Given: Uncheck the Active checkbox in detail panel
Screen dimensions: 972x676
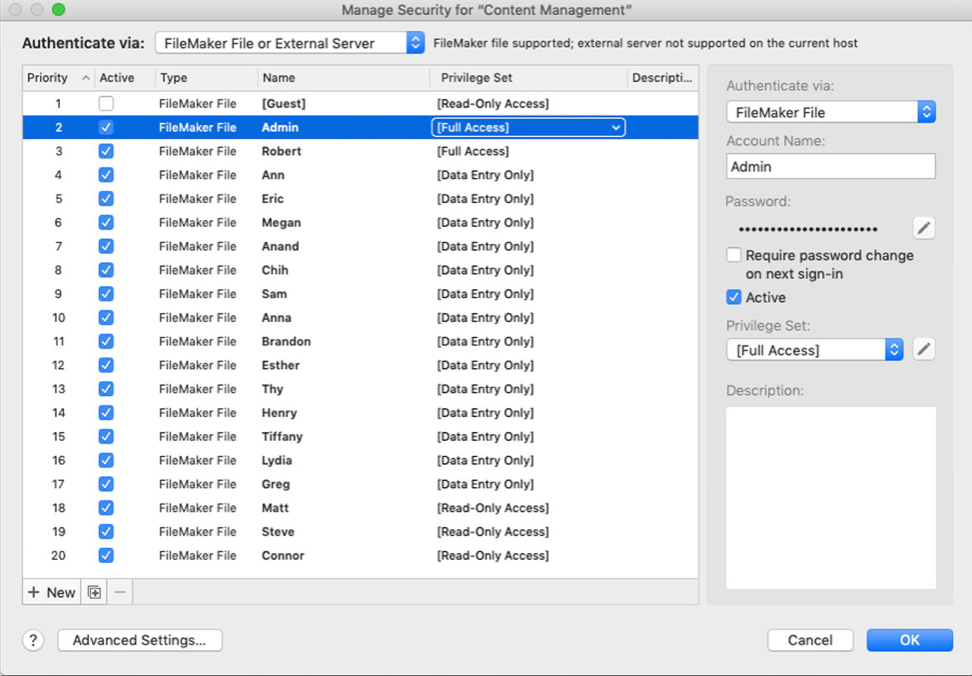Looking at the screenshot, I should (x=734, y=297).
